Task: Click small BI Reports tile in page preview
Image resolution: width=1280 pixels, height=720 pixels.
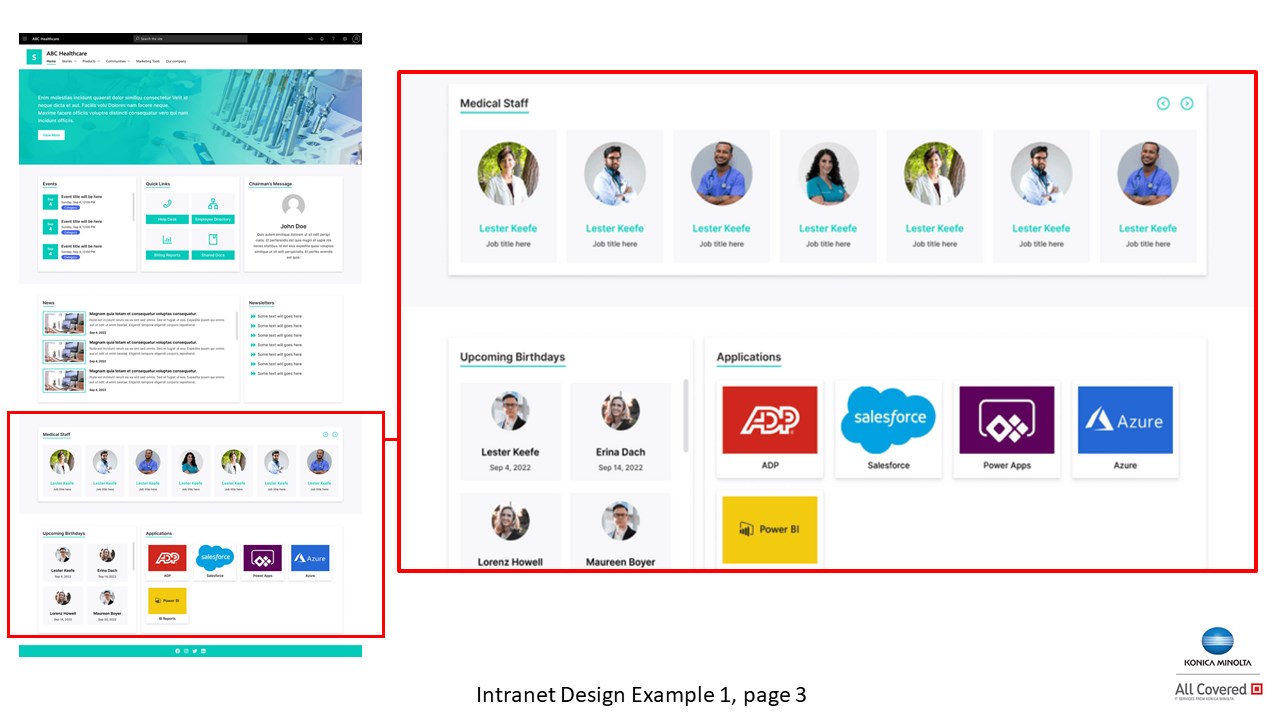Action: (167, 605)
